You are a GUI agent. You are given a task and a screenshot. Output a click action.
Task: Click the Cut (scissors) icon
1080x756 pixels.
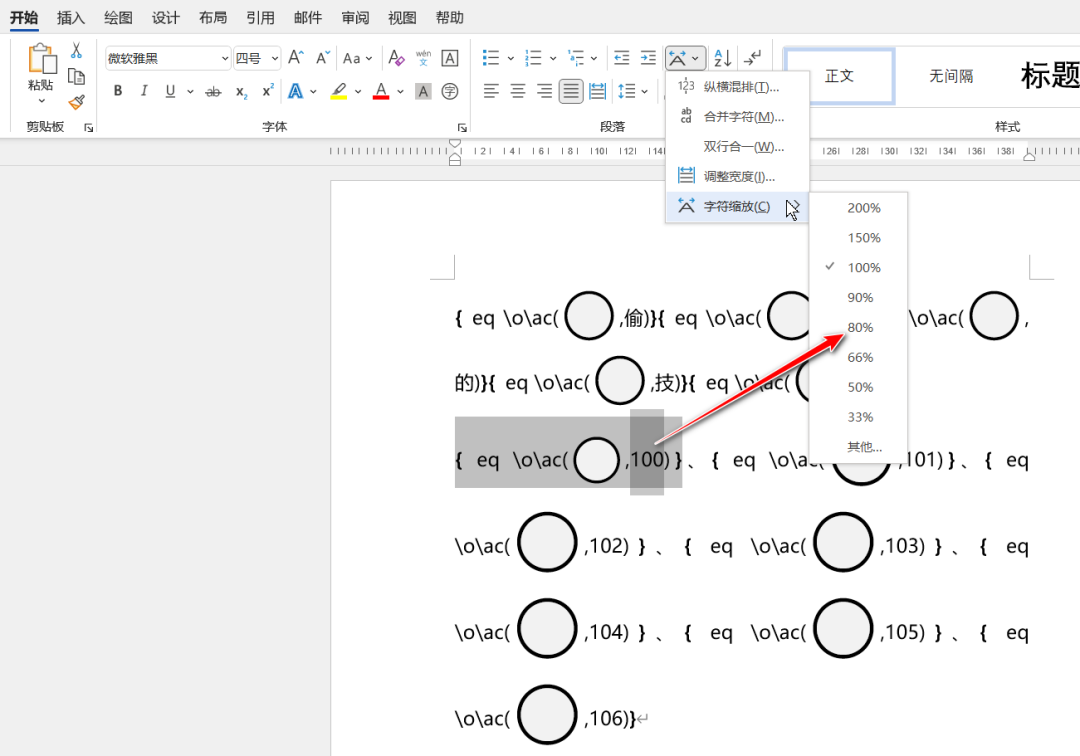point(75,49)
